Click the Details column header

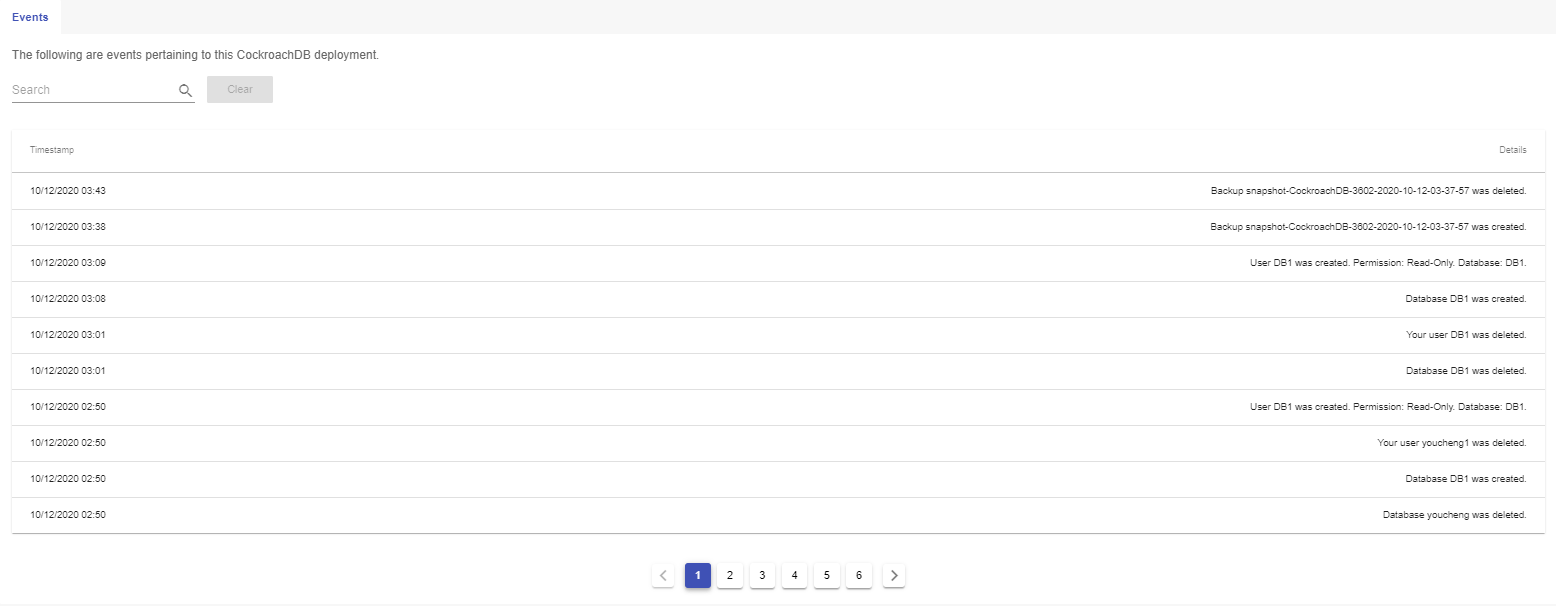(x=1512, y=150)
